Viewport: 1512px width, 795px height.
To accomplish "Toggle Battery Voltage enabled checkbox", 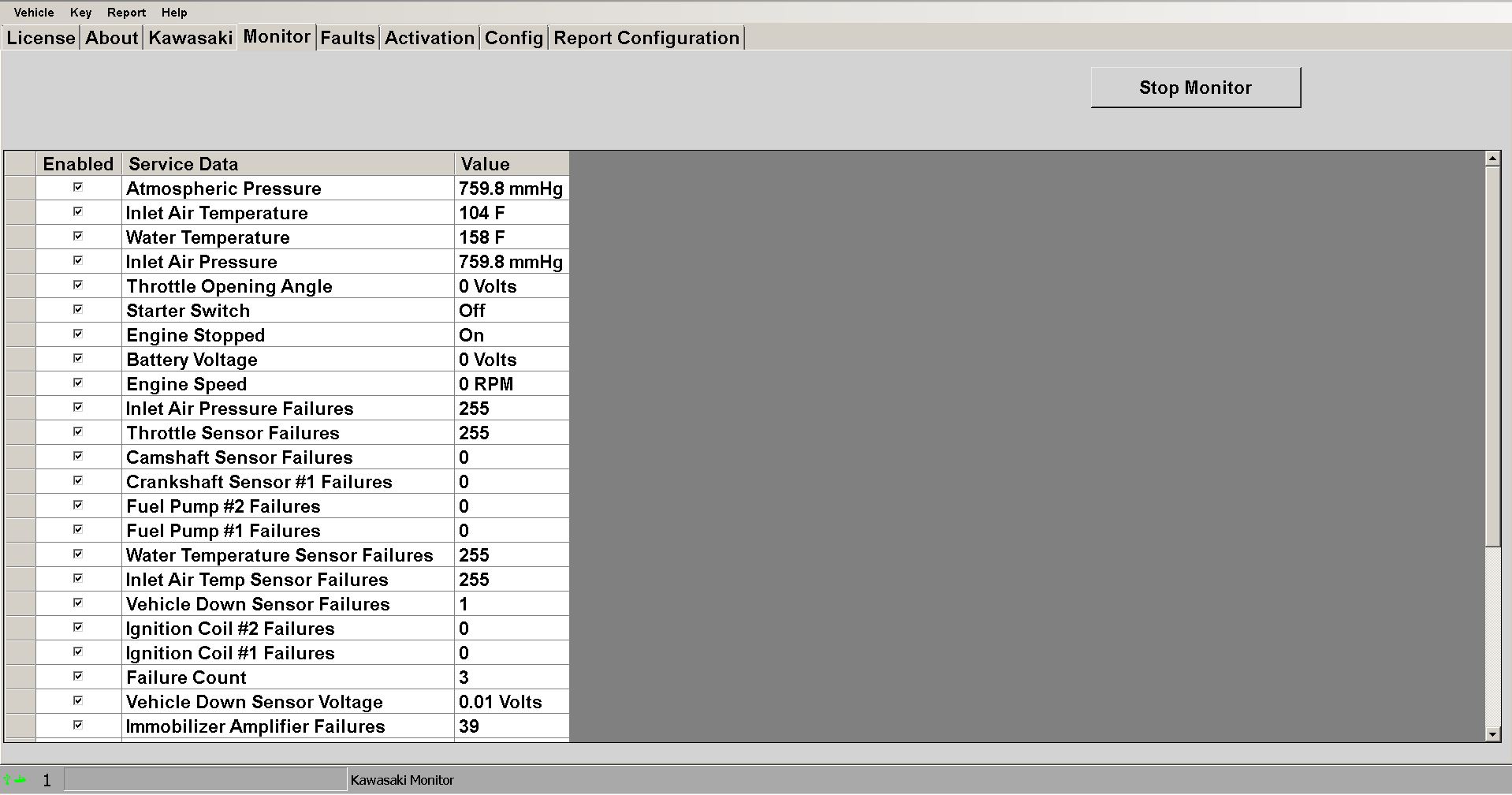I will tap(78, 358).
